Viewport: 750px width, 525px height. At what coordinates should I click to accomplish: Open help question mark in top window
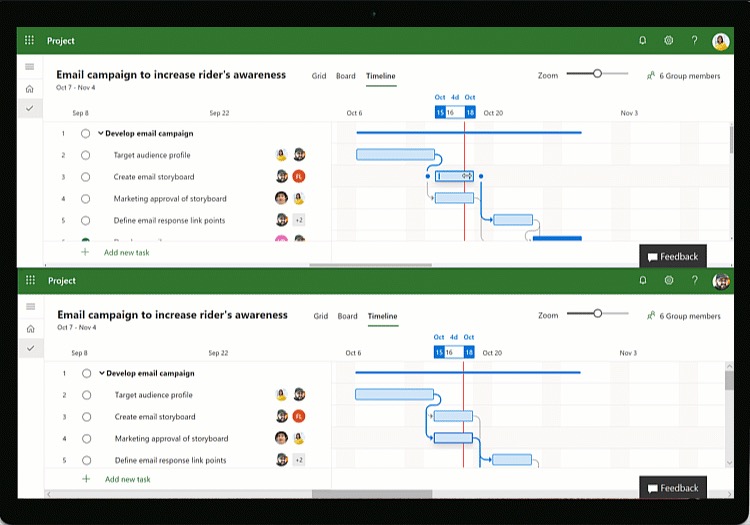click(x=694, y=40)
